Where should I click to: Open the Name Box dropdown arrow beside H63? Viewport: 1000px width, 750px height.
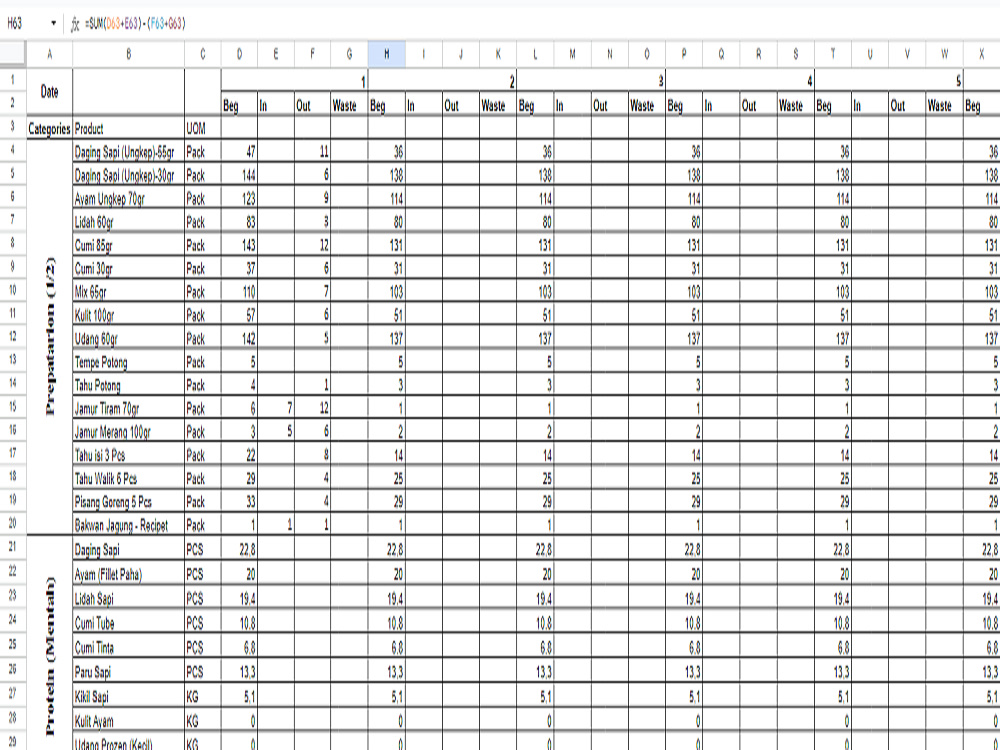pyautogui.click(x=54, y=24)
